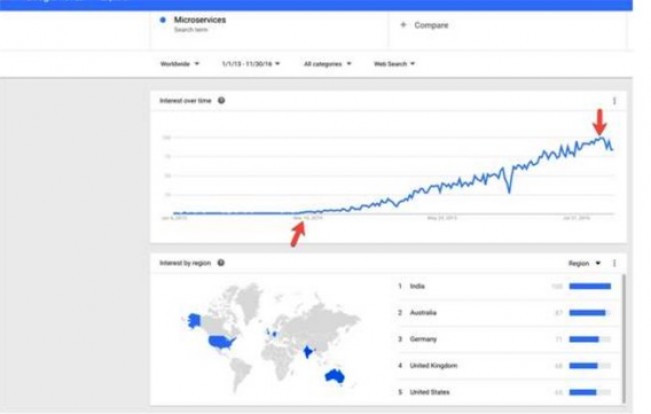Click the blue dot beside Microservices
The width and height of the screenshot is (651, 414).
(163, 20)
